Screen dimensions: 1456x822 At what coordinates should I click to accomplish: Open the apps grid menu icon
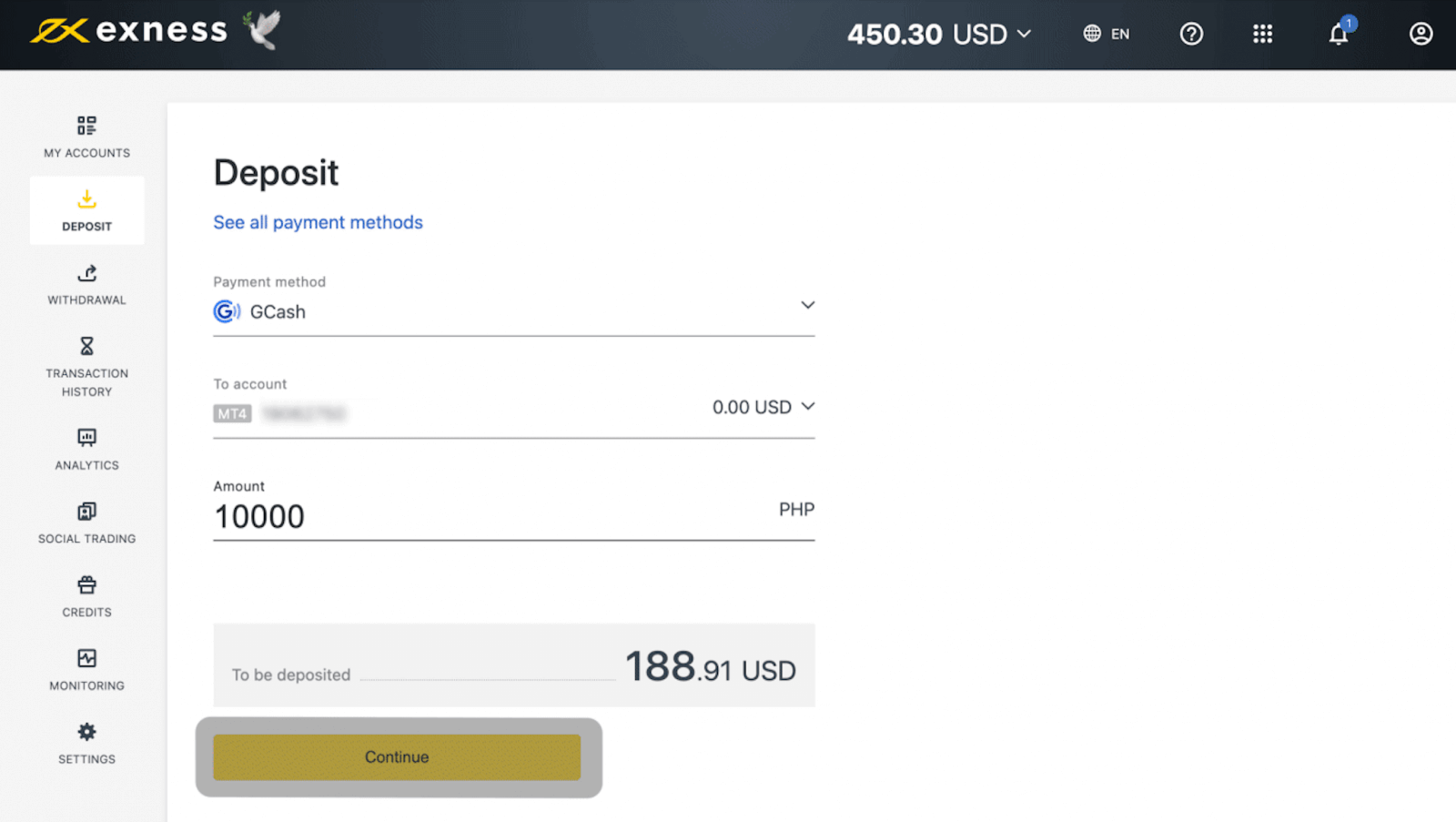tap(1262, 35)
